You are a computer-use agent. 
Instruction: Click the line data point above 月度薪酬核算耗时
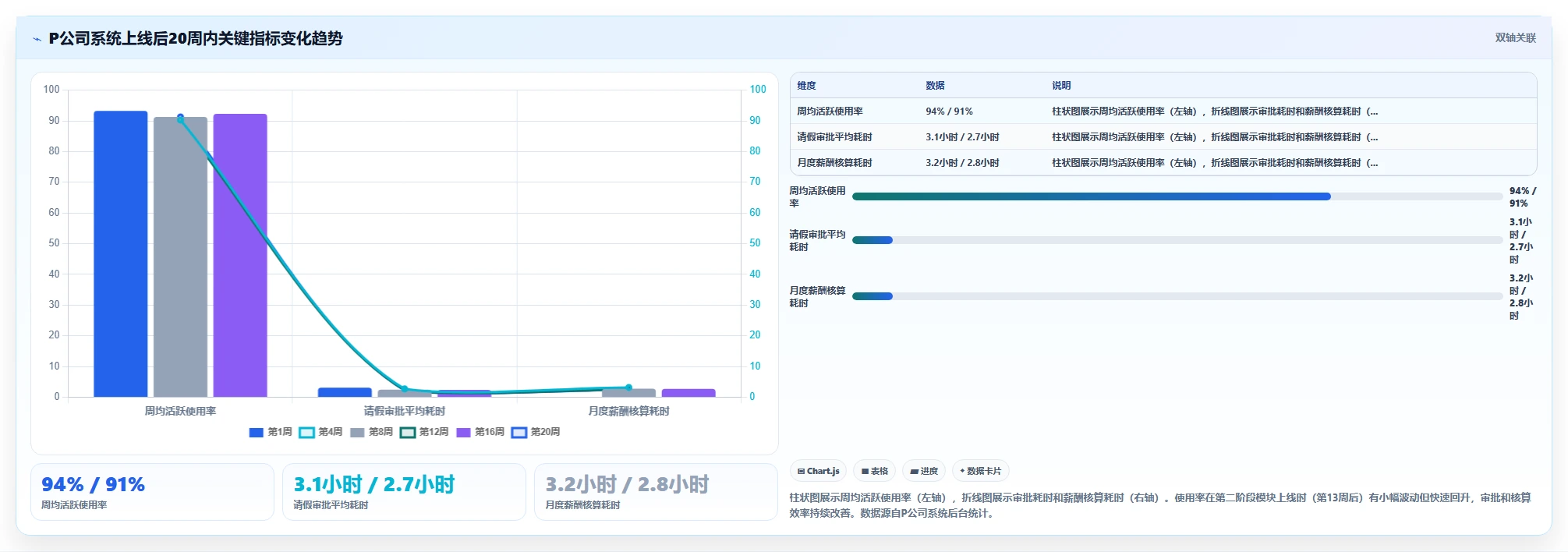coord(628,387)
